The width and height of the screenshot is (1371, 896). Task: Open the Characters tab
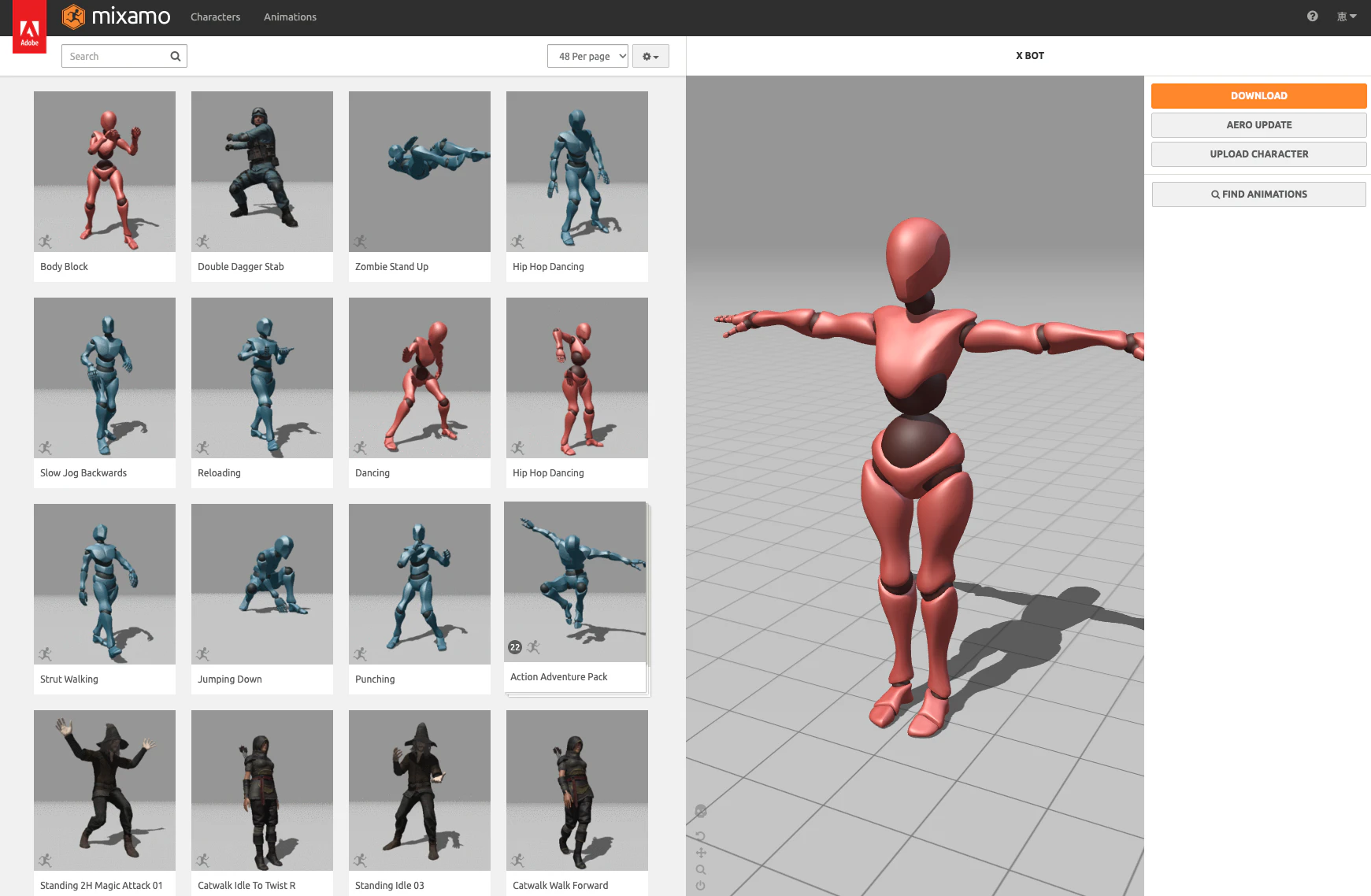pyautogui.click(x=215, y=17)
